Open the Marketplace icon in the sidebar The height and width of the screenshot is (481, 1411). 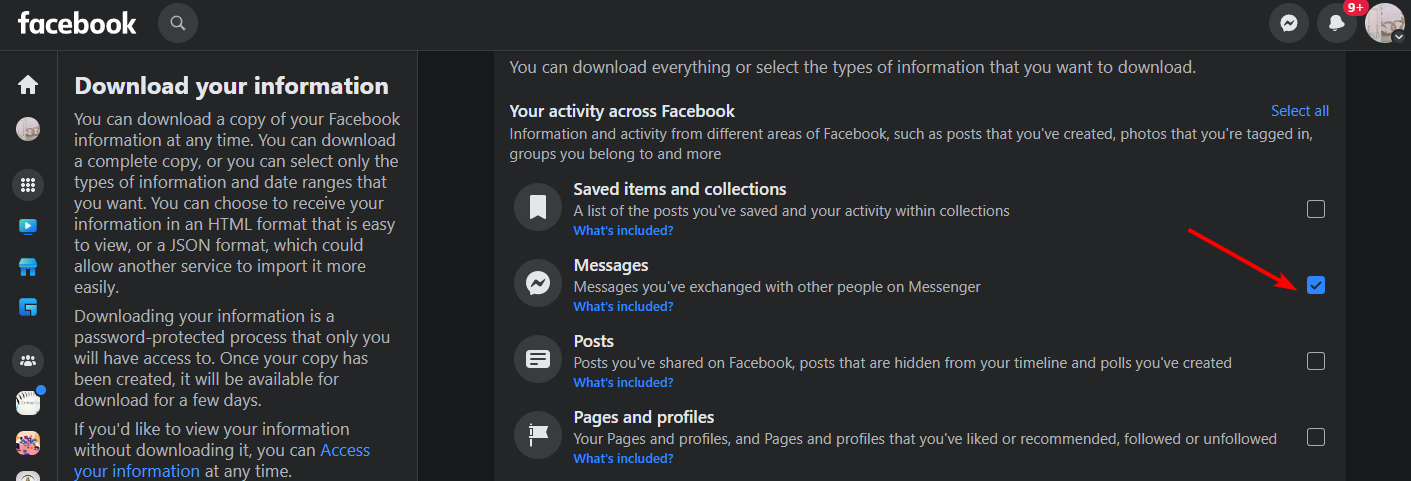(x=28, y=267)
